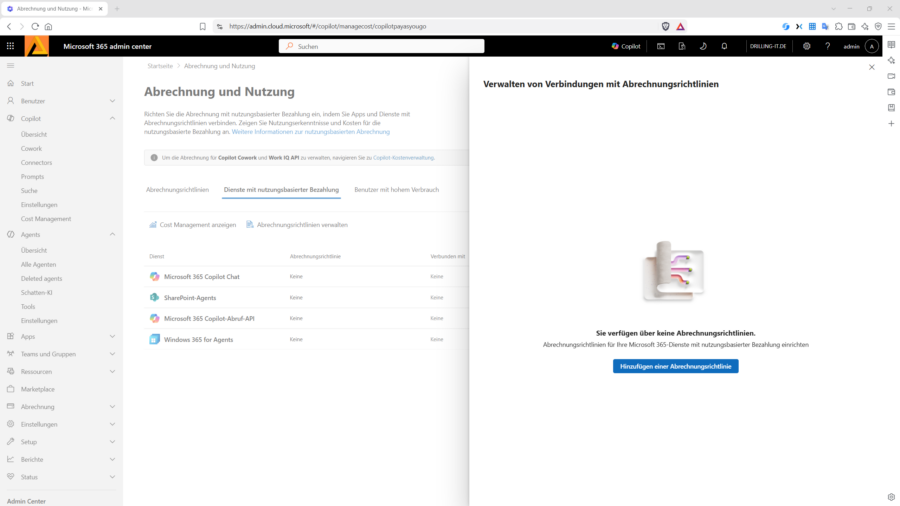Viewport: 900px width, 506px height.
Task: Open Cloud Shell icon in header
Action: 661,46
